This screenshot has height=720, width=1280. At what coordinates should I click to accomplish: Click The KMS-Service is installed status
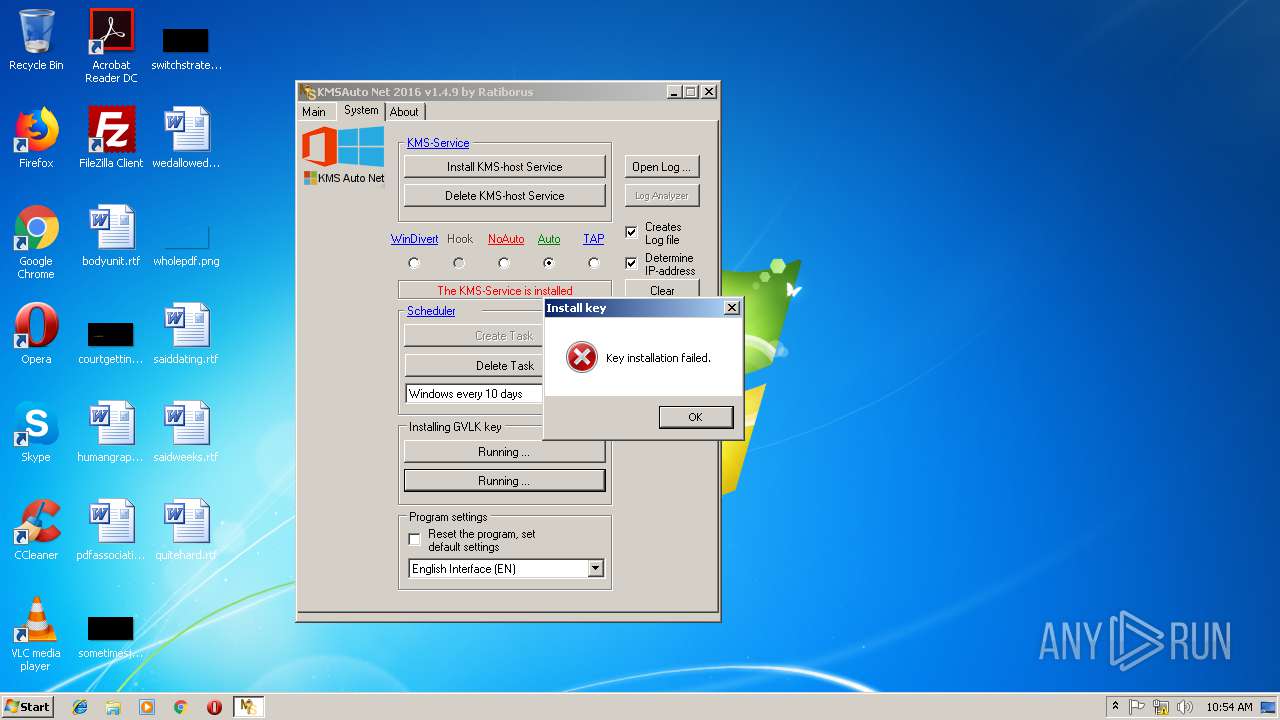click(505, 290)
